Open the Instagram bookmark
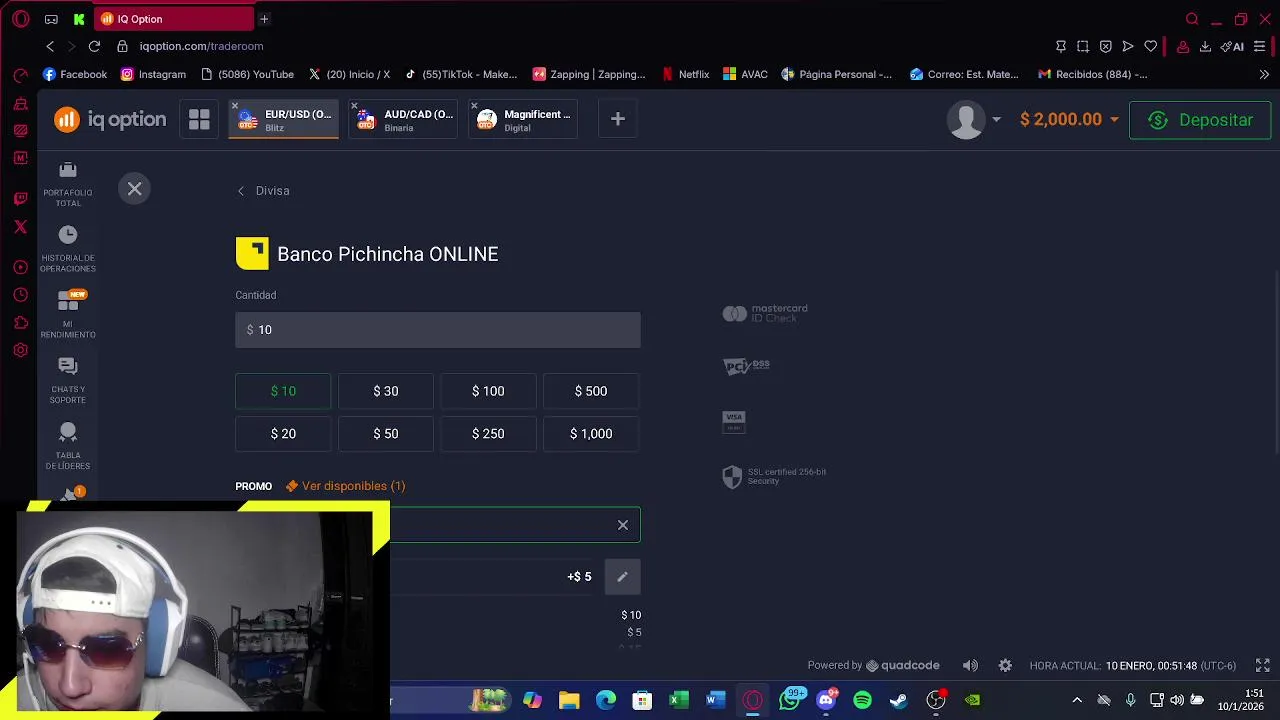Screen dimensions: 1280x720 [x=153, y=74]
